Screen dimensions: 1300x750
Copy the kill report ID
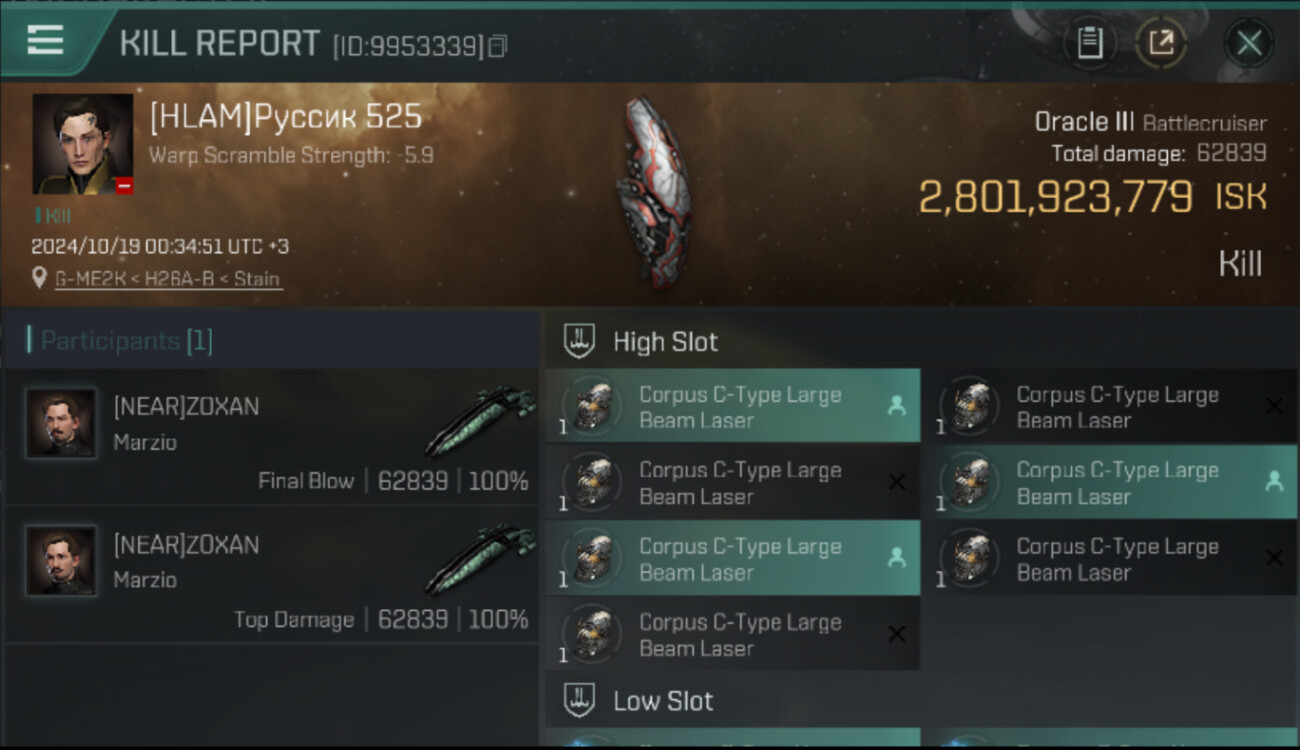point(497,46)
